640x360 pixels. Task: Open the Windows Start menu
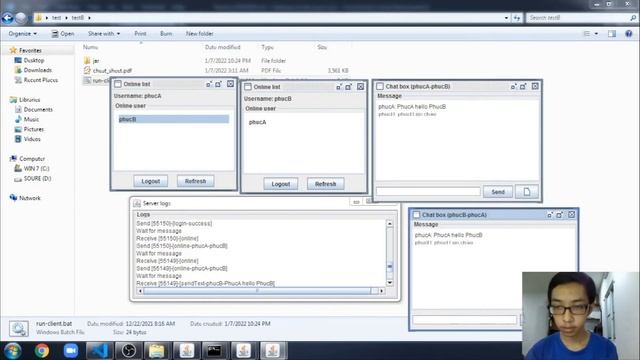(x=13, y=351)
